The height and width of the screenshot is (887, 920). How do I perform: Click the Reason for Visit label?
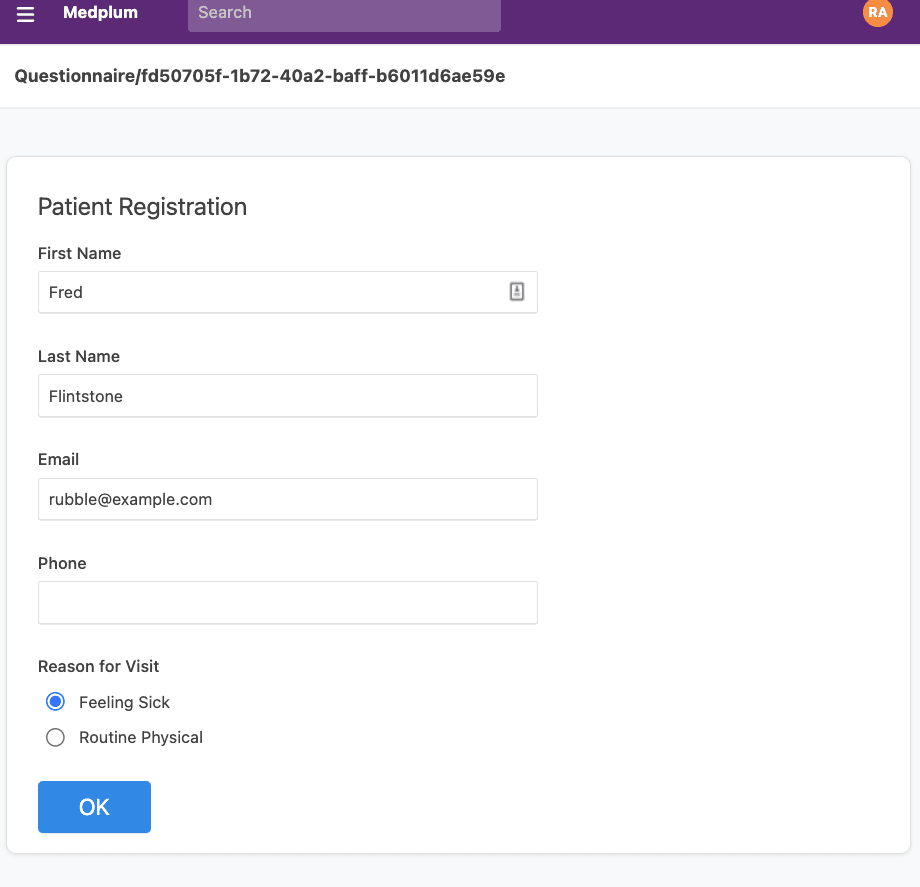[98, 666]
